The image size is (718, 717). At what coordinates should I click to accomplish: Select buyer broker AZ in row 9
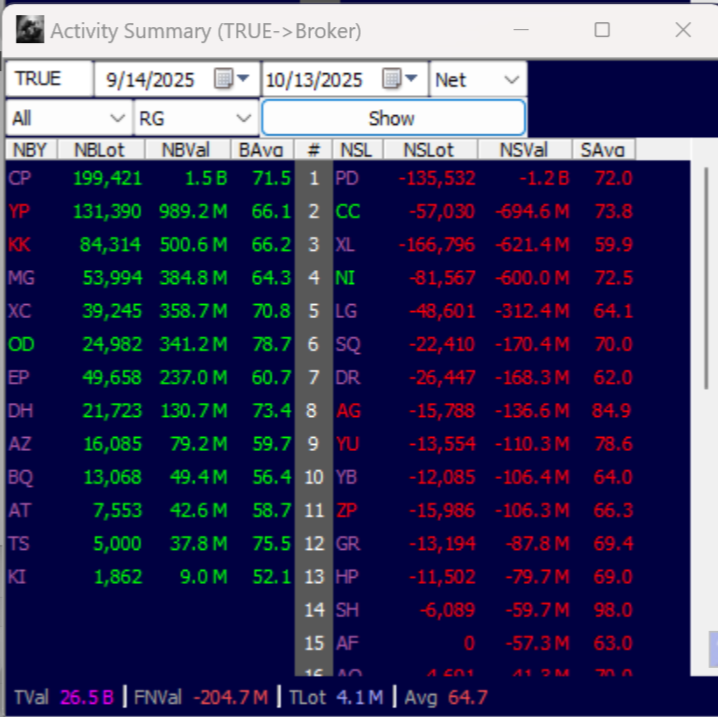pos(19,444)
